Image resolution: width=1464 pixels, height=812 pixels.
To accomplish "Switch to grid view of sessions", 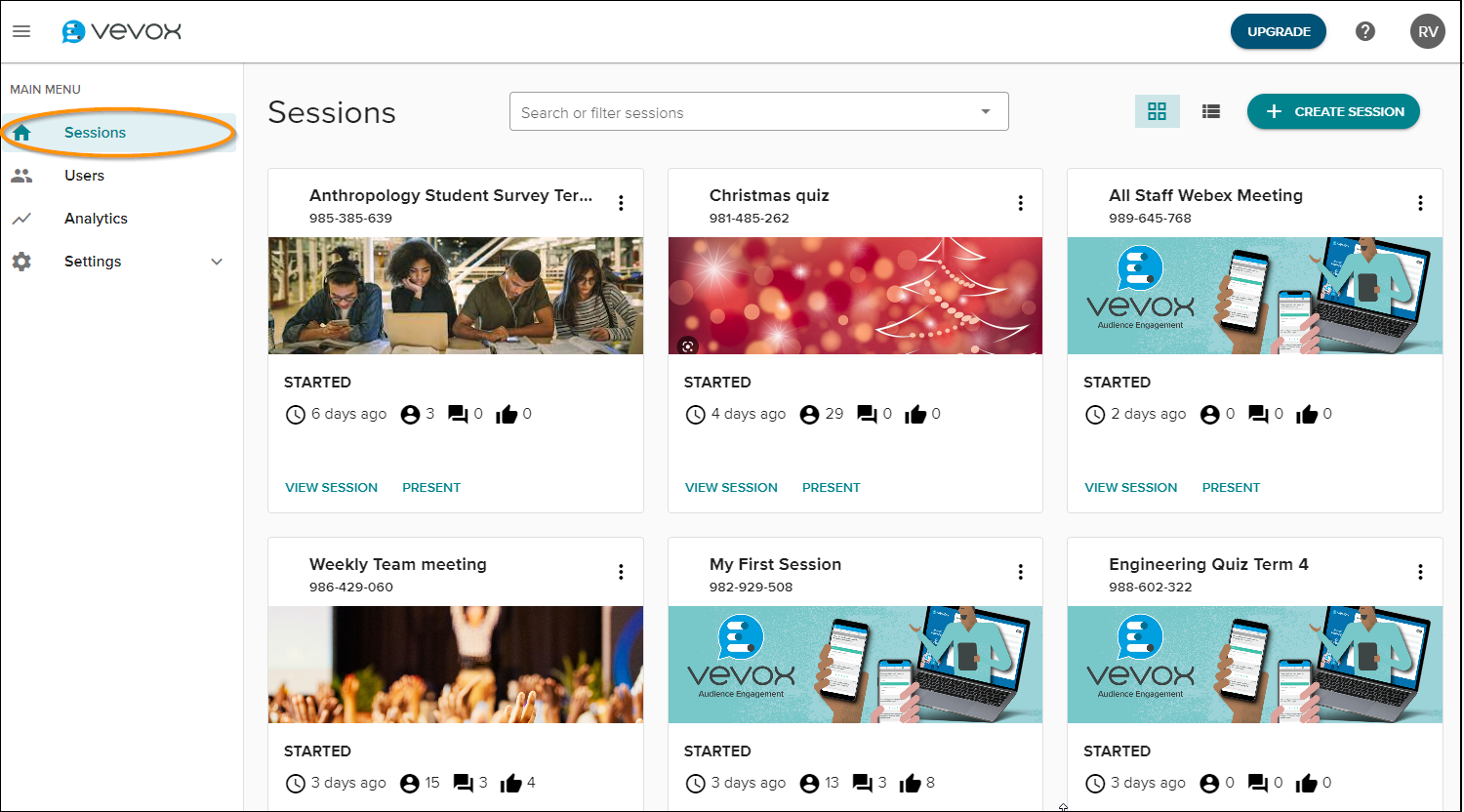I will pyautogui.click(x=1157, y=111).
